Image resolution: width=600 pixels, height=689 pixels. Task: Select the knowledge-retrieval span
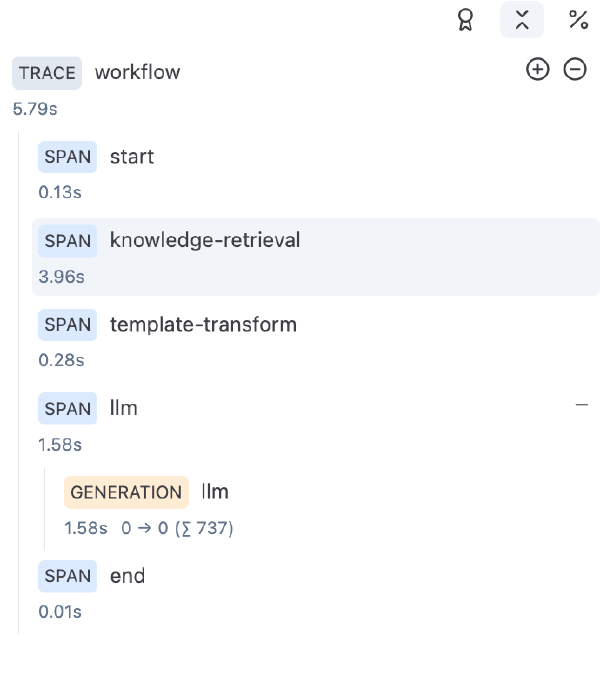(205, 241)
